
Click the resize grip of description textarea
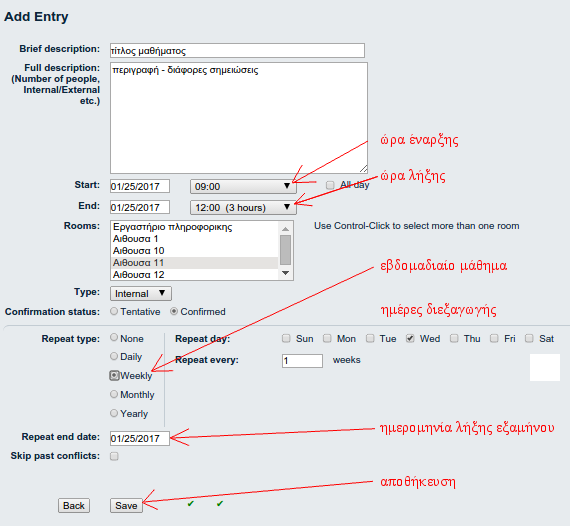click(364, 169)
